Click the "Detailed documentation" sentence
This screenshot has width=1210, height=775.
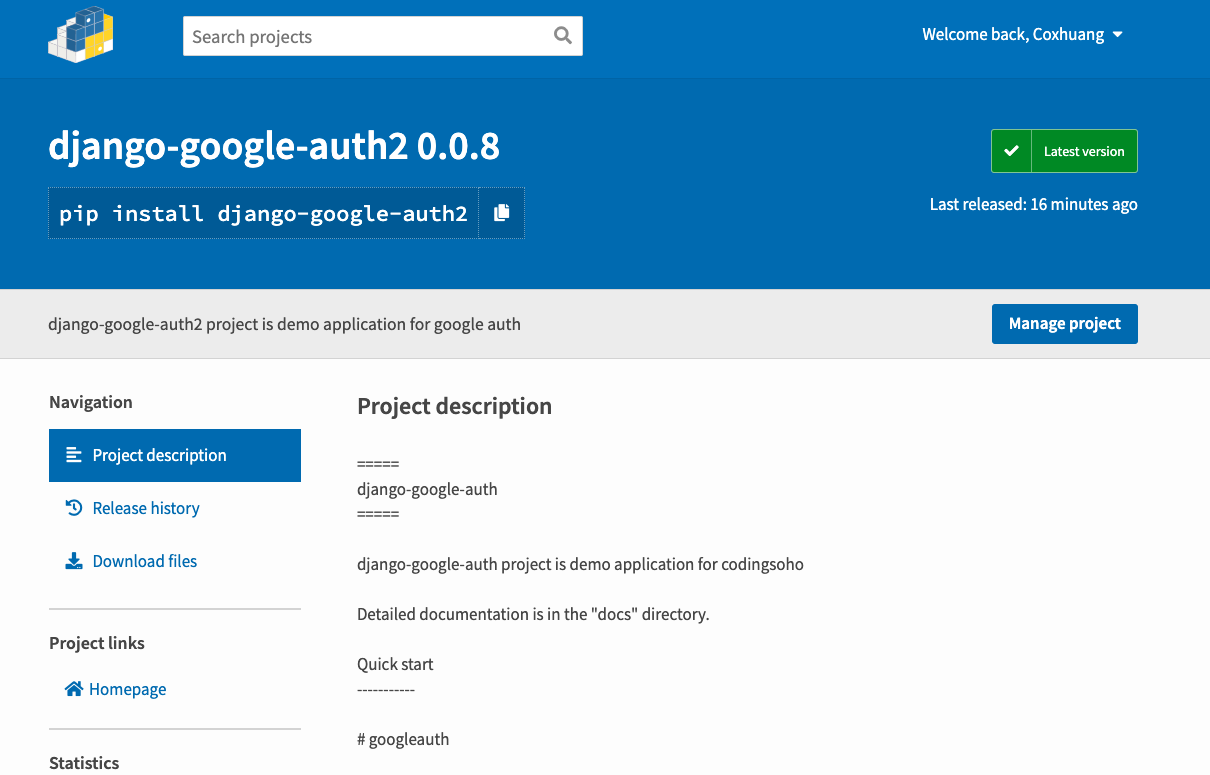click(x=533, y=614)
